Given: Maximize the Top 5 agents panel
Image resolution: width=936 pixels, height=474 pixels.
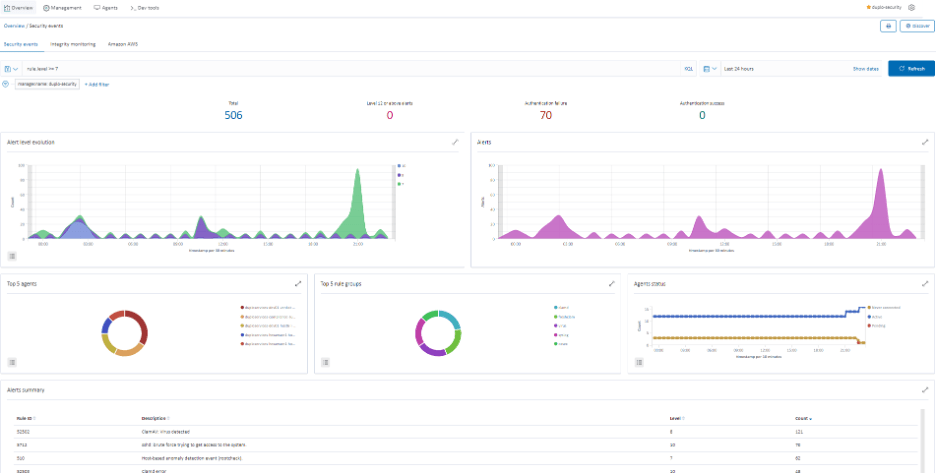Looking at the screenshot, I should point(297,284).
